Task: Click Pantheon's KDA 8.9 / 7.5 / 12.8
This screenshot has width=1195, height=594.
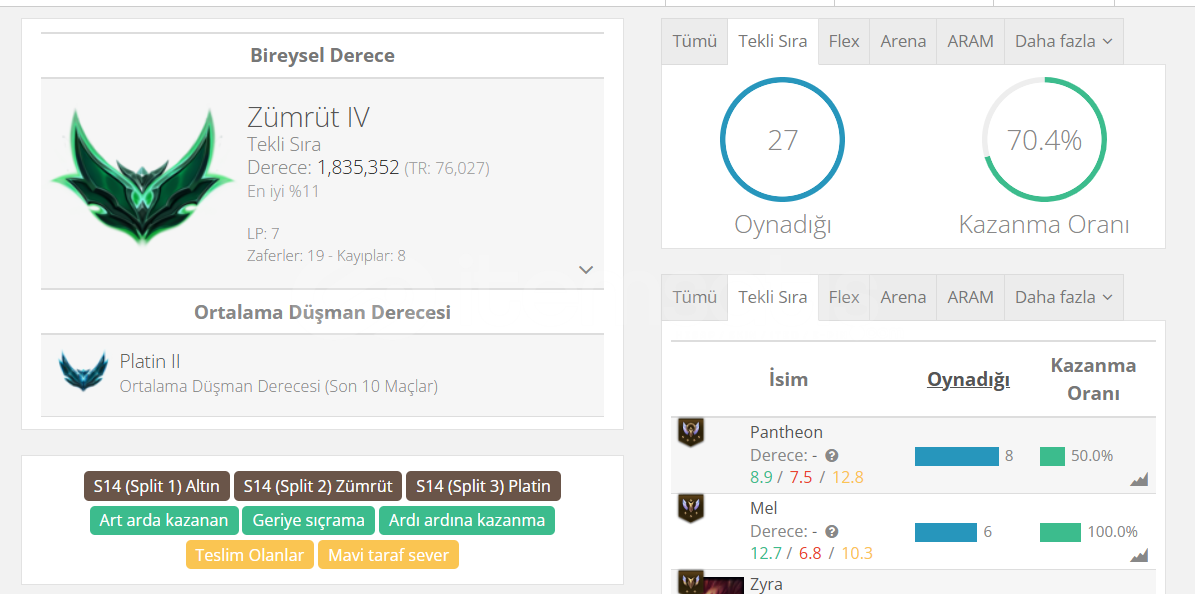Action: (x=806, y=477)
